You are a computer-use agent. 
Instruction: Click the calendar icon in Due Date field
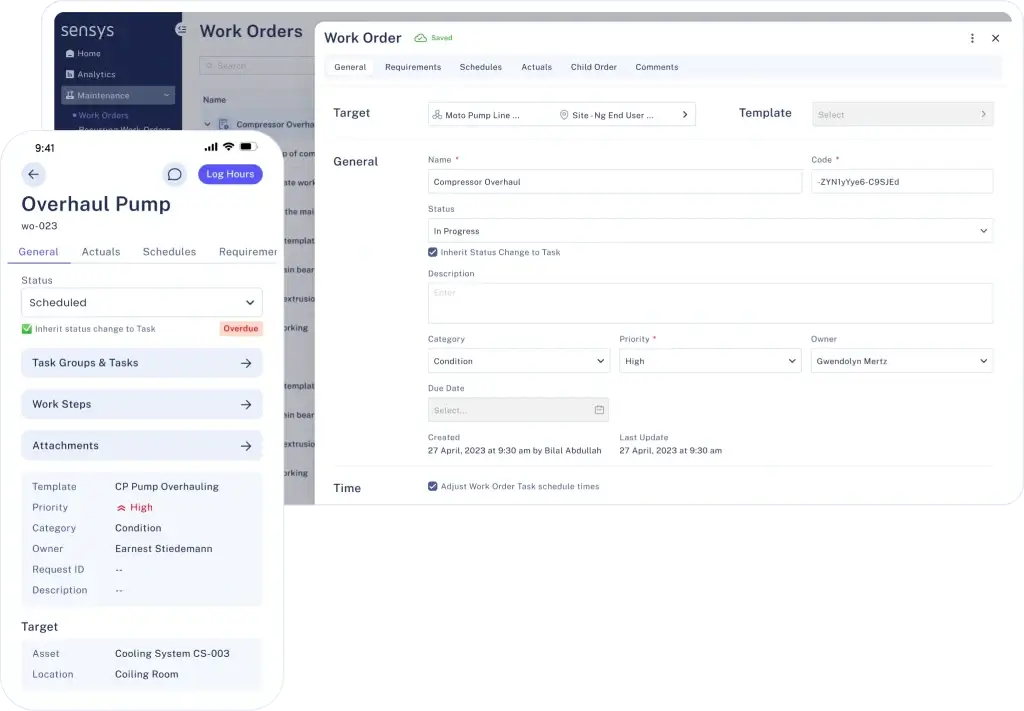(x=599, y=410)
